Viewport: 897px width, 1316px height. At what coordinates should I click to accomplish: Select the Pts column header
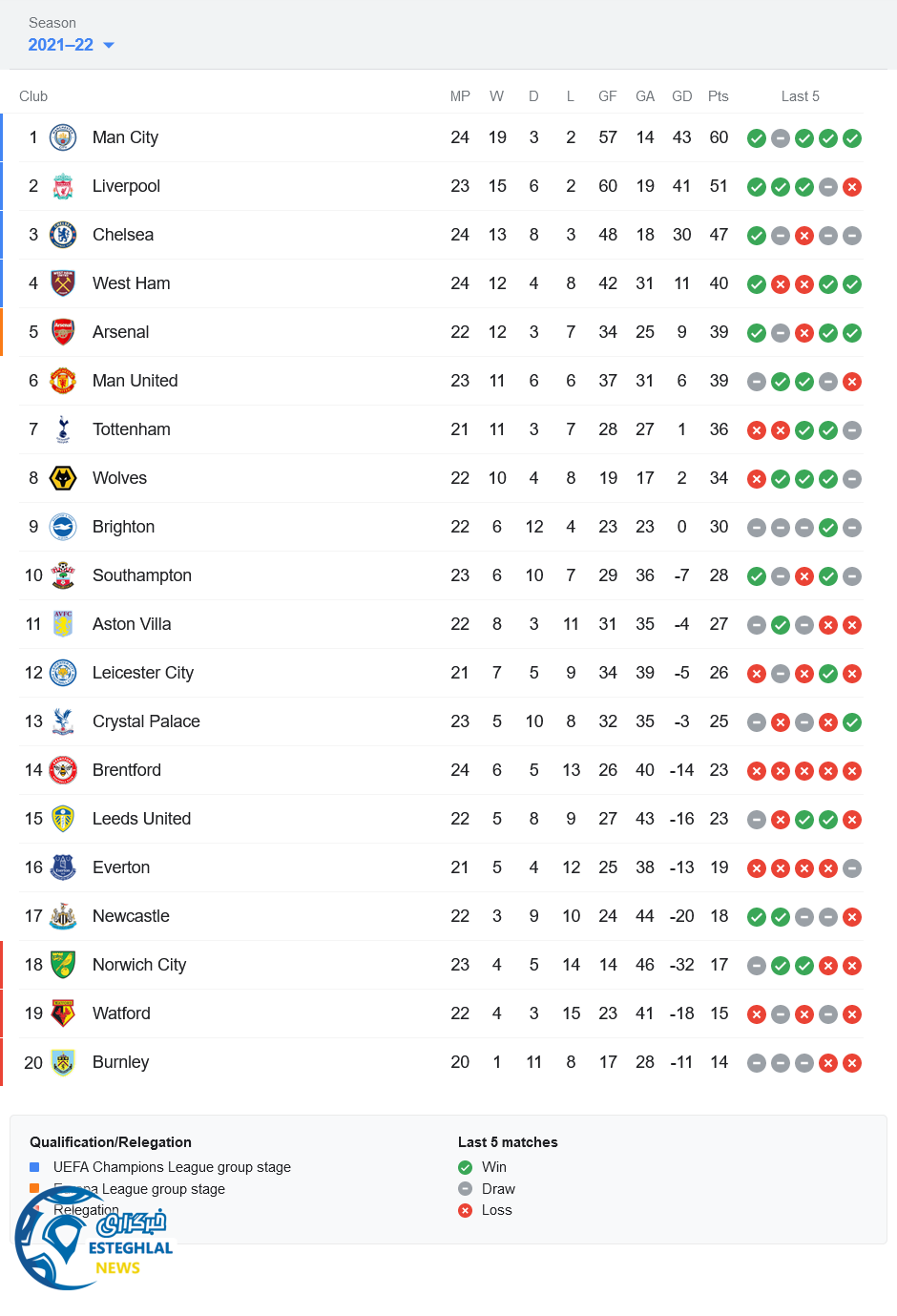(719, 96)
